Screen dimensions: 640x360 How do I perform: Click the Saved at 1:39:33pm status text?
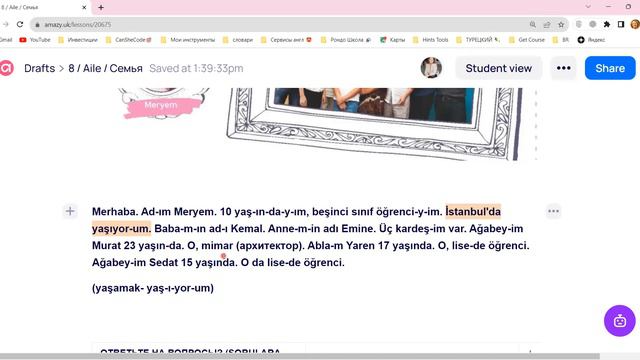196,68
